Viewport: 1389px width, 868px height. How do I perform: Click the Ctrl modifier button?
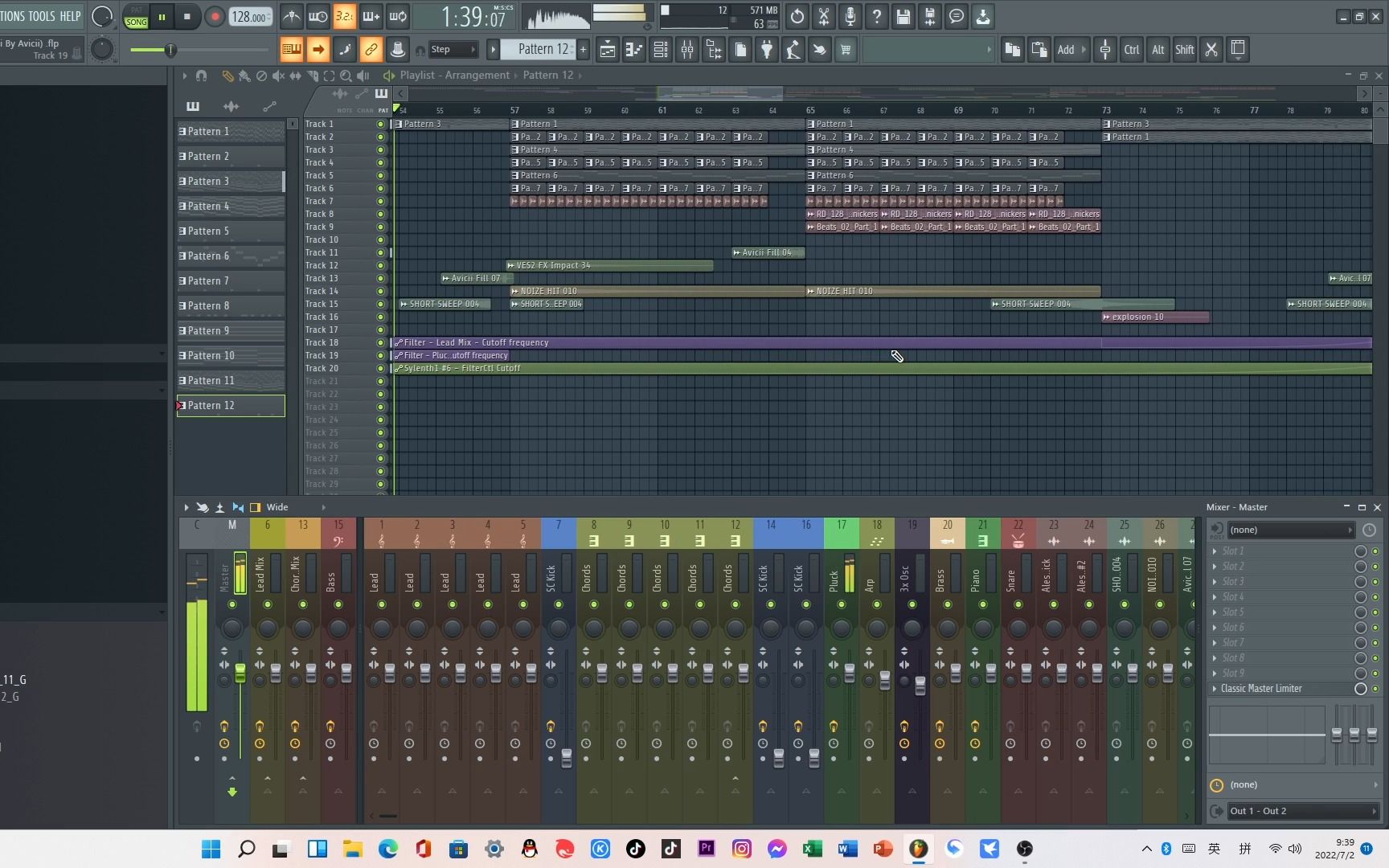point(1132,49)
